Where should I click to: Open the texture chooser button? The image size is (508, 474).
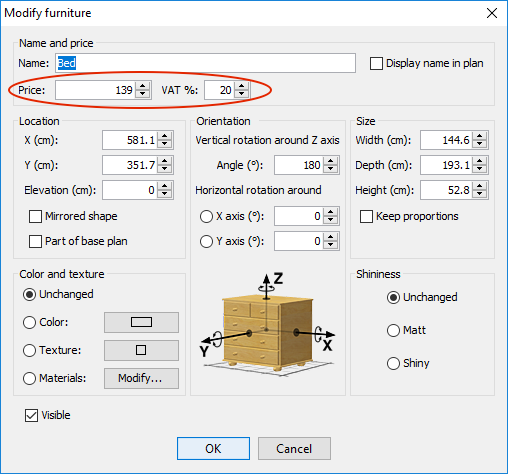click(141, 350)
